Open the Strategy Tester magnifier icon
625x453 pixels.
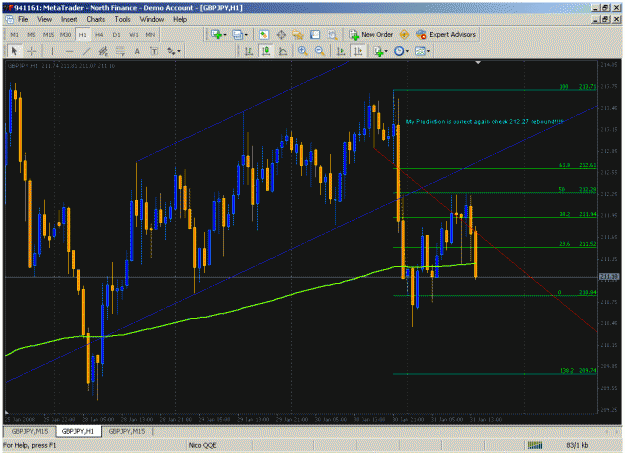tap(332, 35)
